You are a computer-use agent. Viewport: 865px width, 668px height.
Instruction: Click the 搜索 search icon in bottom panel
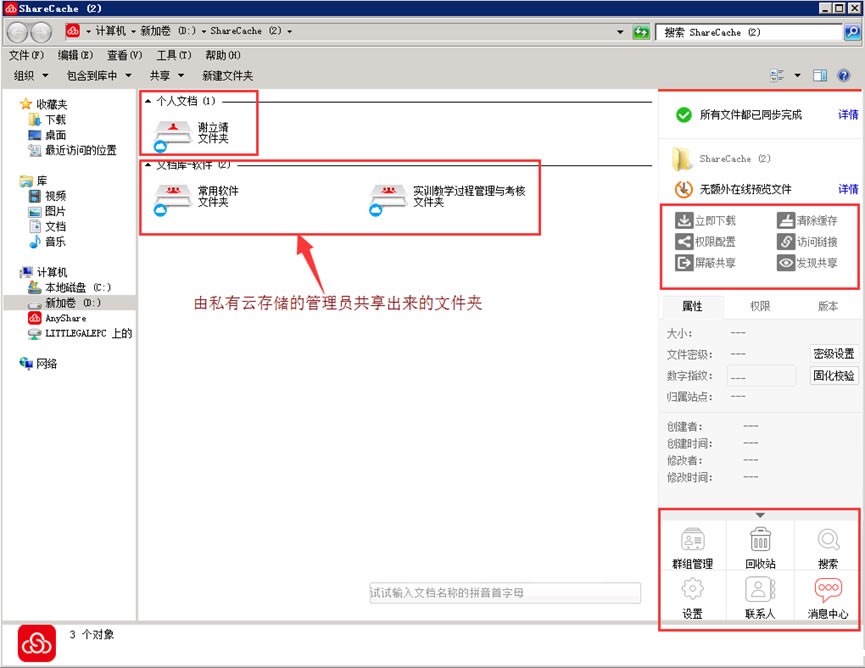(x=827, y=540)
